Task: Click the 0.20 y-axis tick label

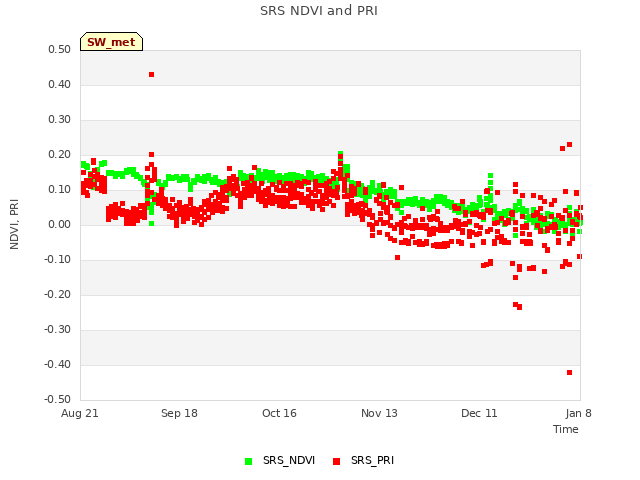Action: coord(59,155)
